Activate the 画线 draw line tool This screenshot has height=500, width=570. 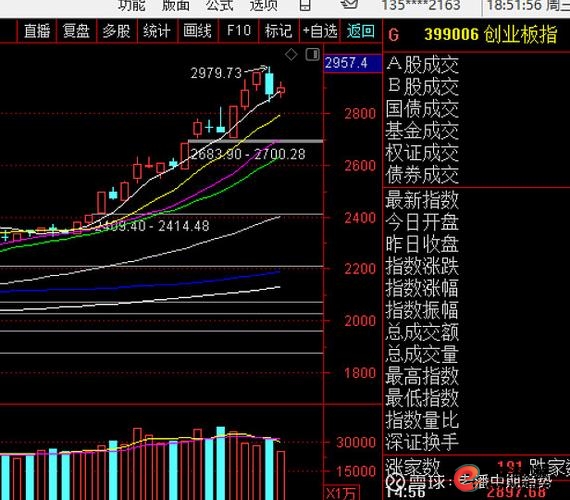click(197, 31)
